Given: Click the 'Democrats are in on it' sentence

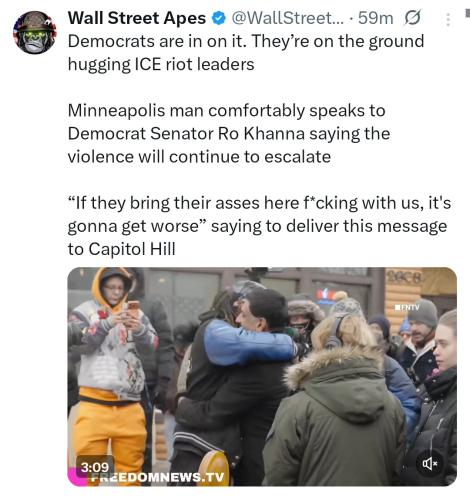Looking at the screenshot, I should pyautogui.click(x=157, y=42).
